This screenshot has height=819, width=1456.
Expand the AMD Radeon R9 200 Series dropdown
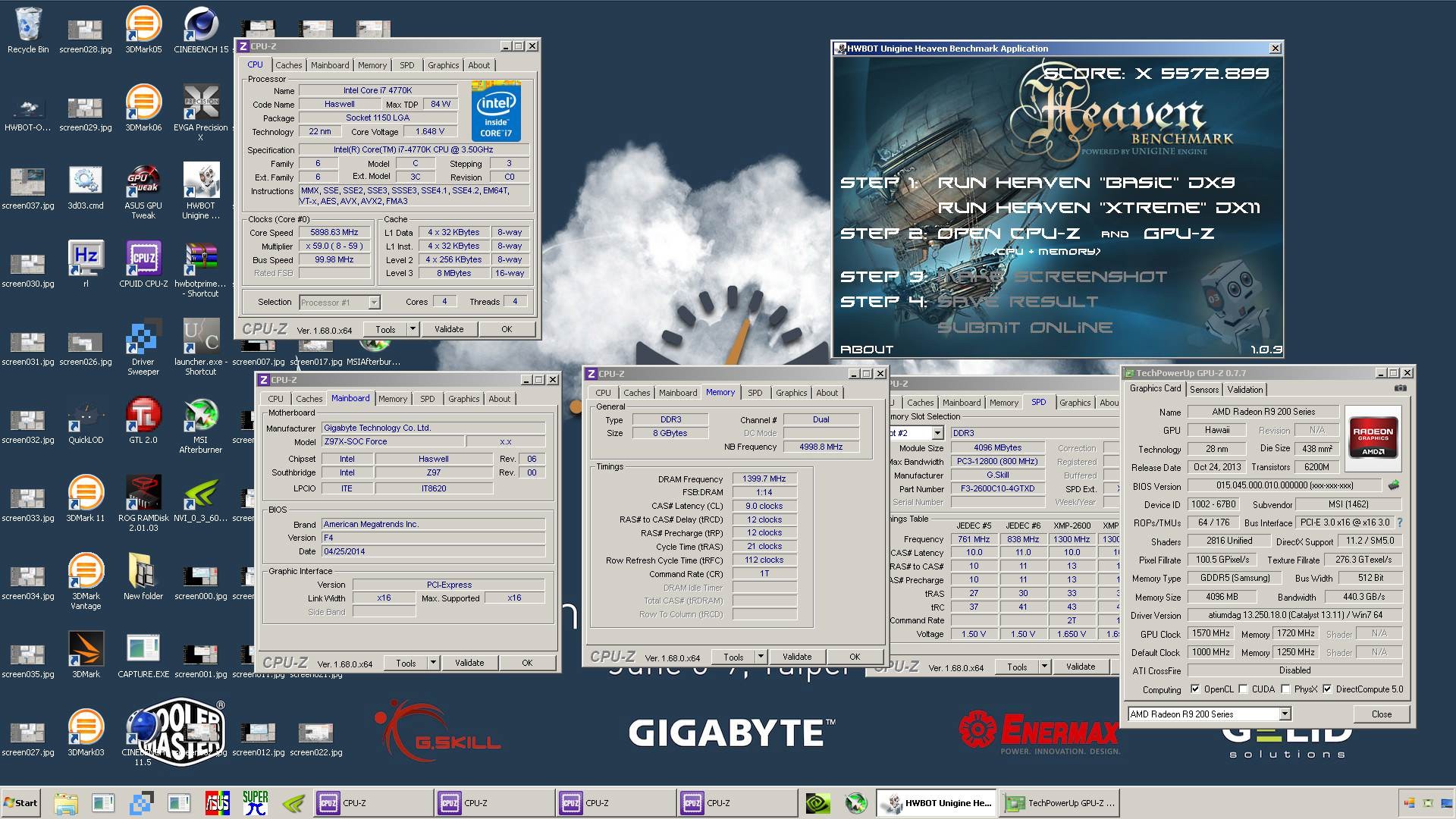[1285, 714]
